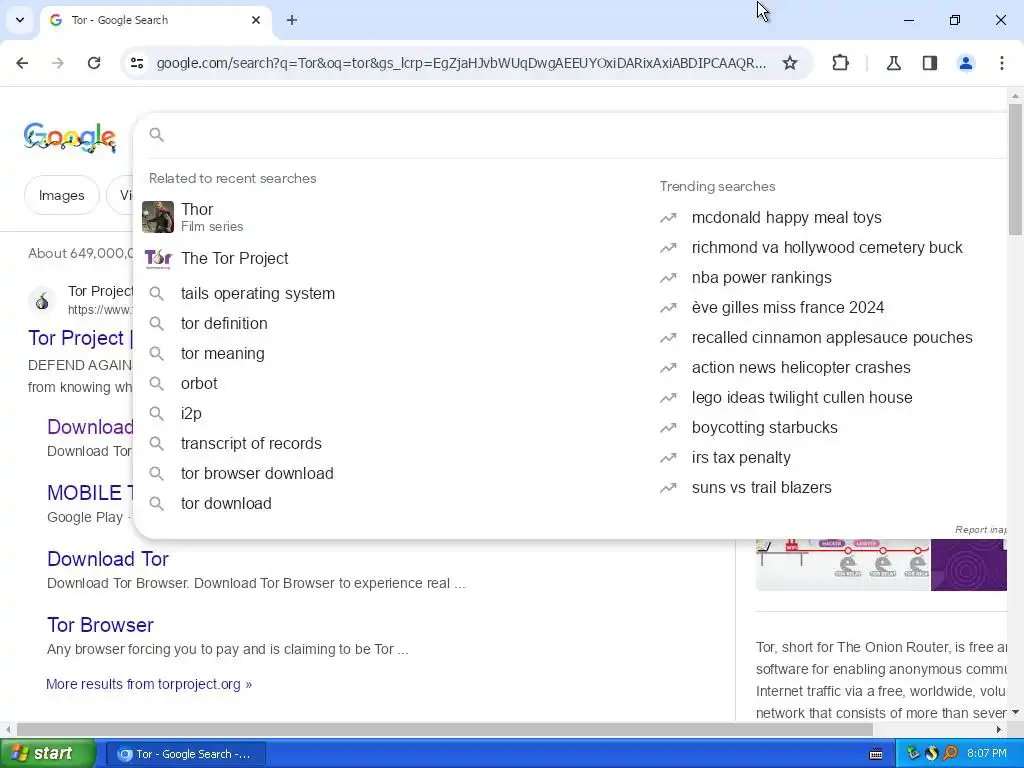Click the keyboard icon in system tray

(x=876, y=754)
